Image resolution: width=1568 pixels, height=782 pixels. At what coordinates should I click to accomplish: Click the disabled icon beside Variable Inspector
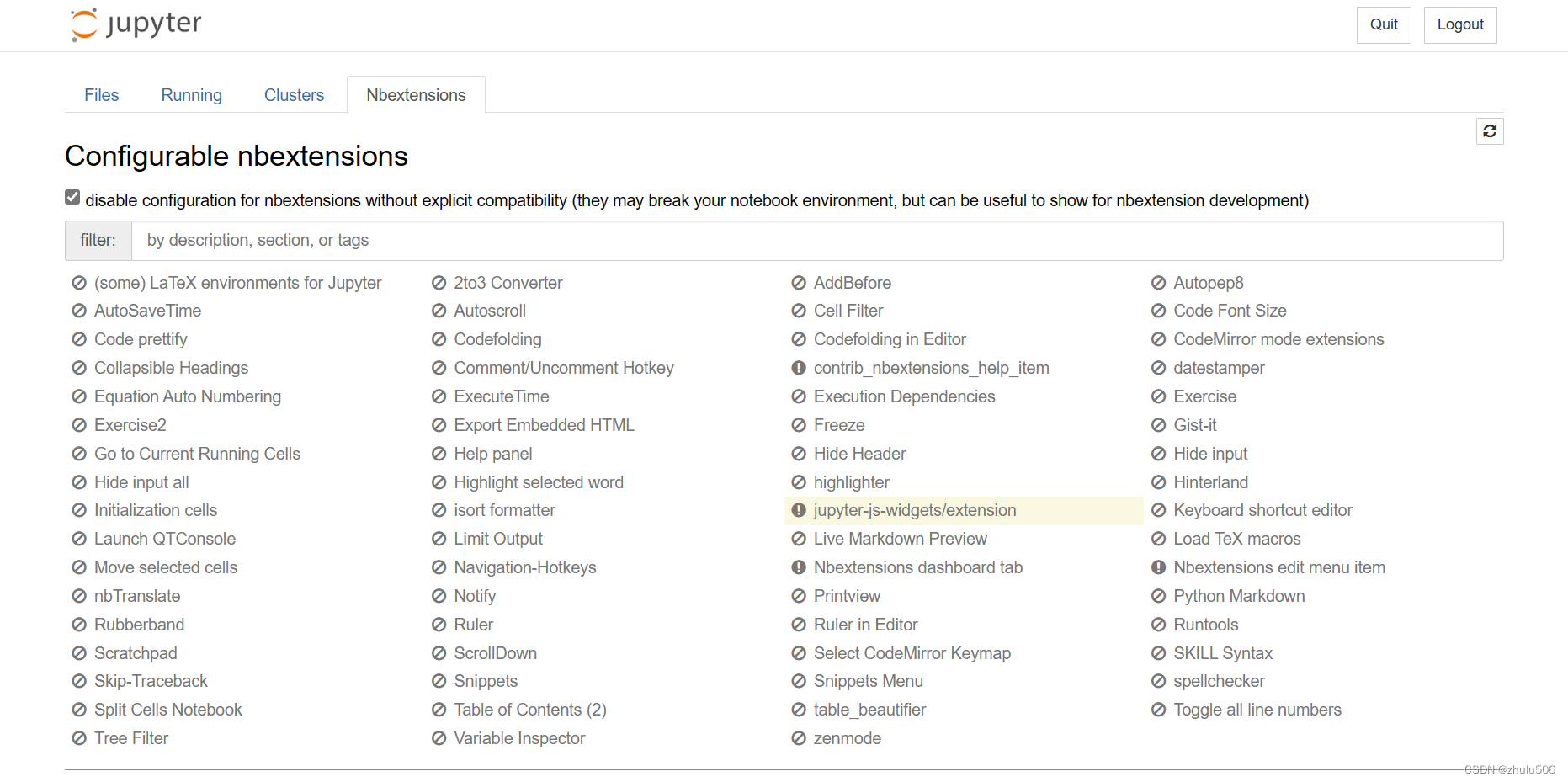pos(439,738)
